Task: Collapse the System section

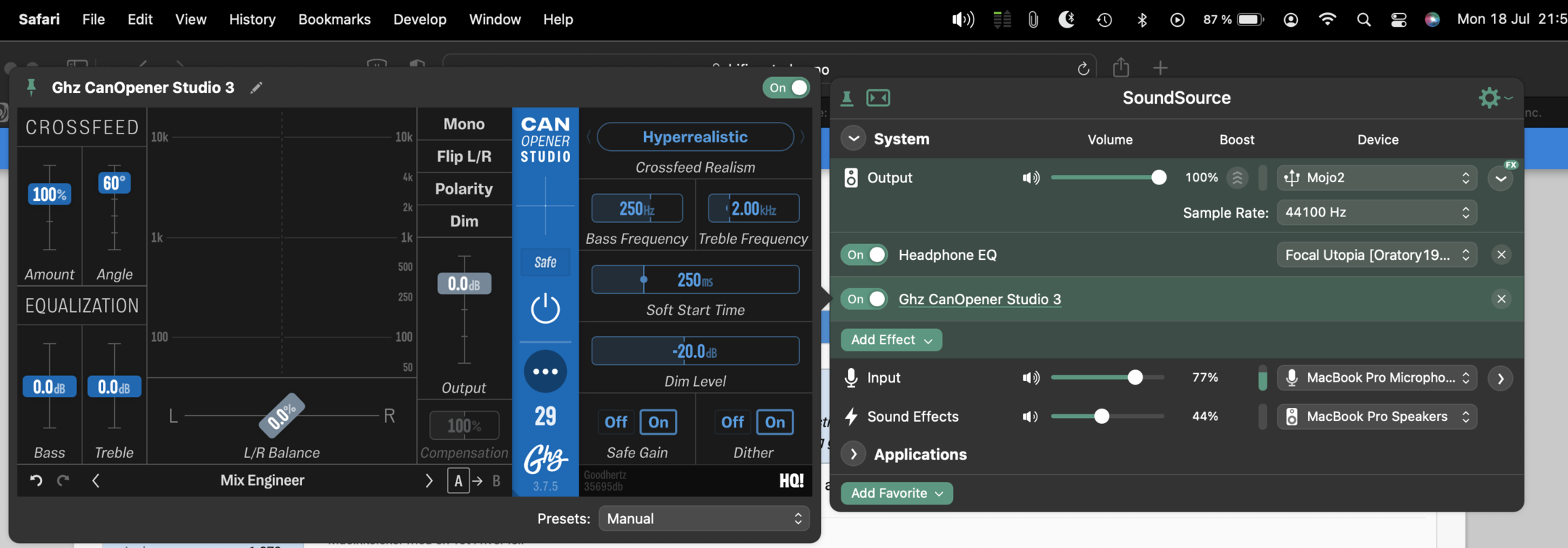Action: [x=854, y=139]
